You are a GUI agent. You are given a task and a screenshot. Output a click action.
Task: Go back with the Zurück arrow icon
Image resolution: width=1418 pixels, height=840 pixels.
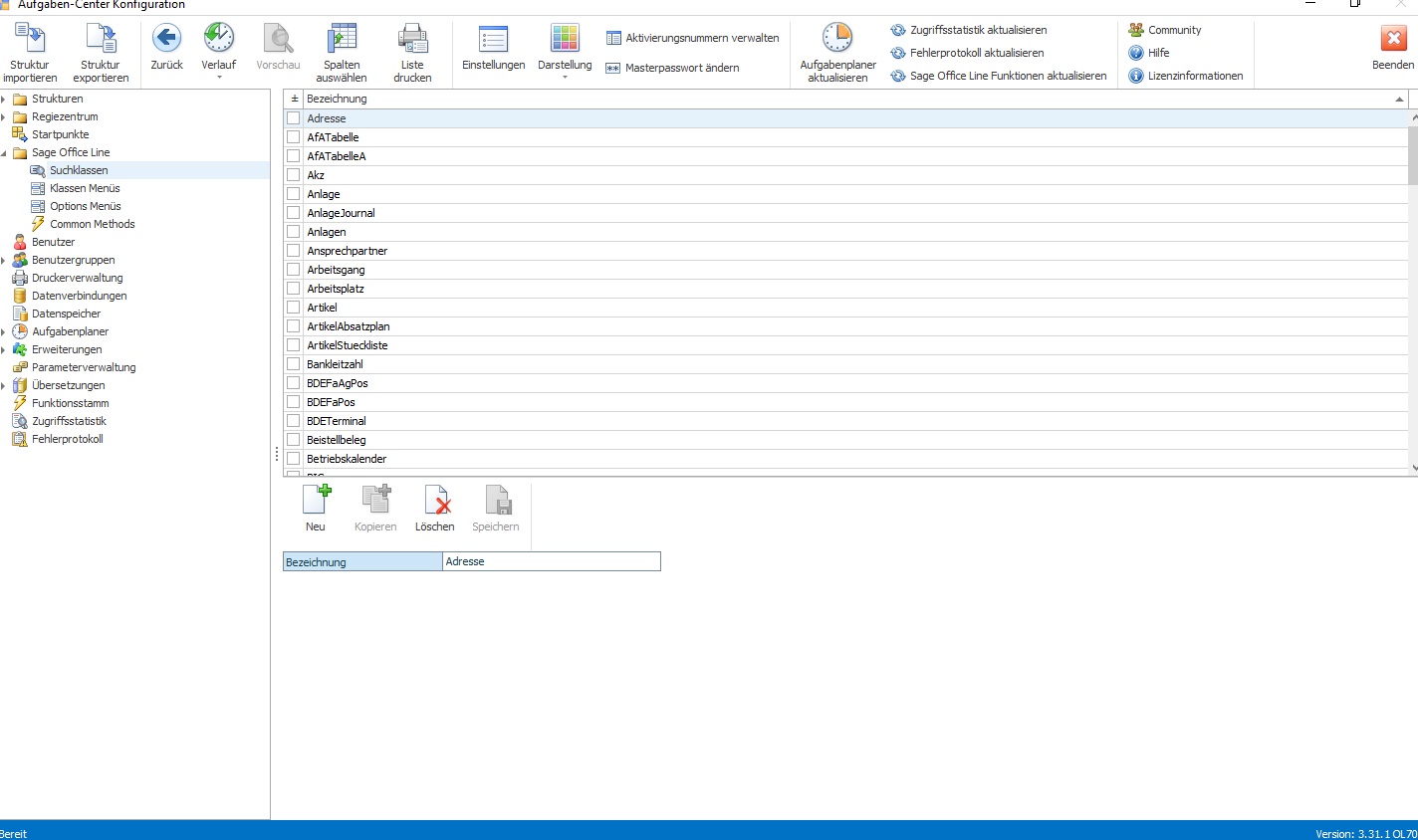(x=166, y=38)
